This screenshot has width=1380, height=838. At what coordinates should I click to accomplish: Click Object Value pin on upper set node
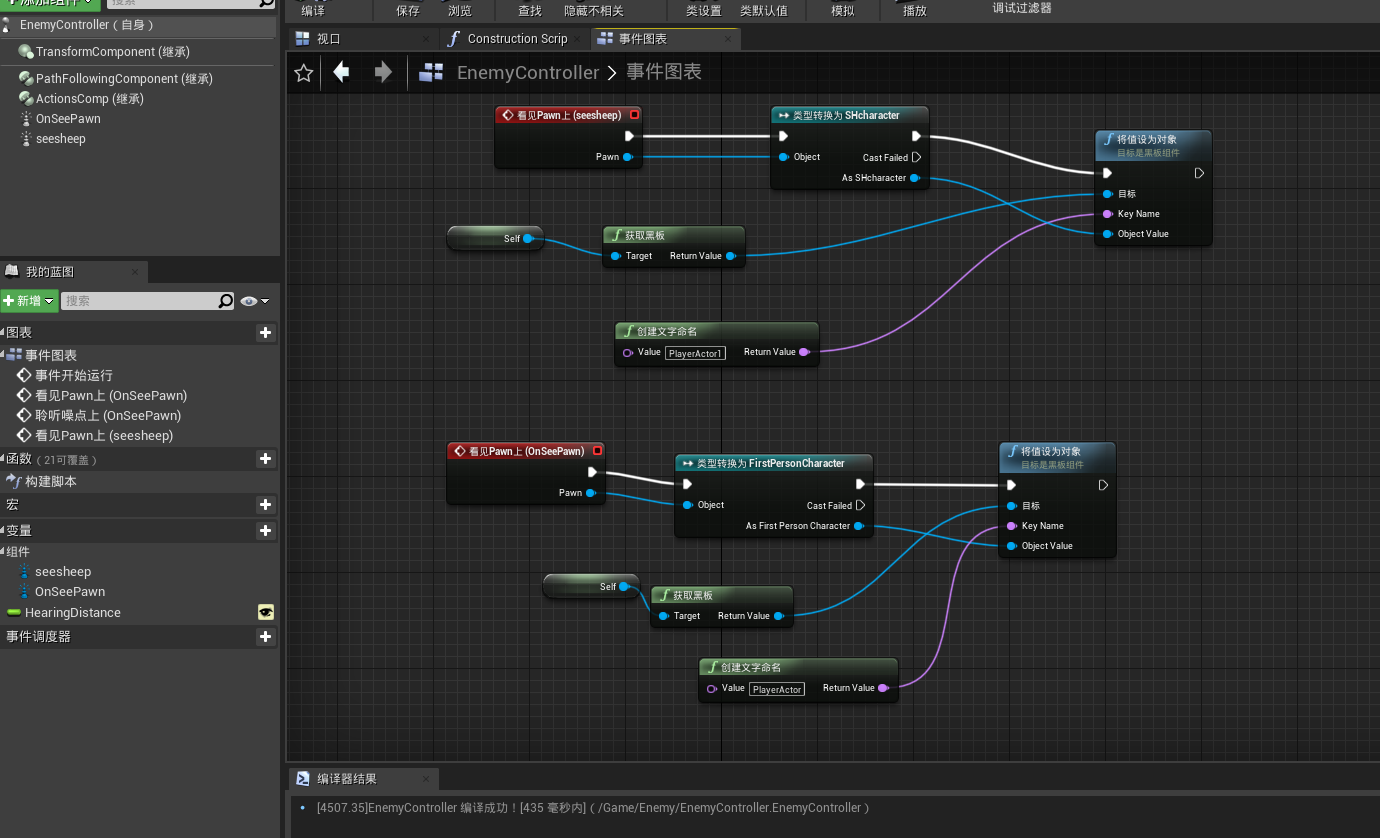click(x=1108, y=234)
